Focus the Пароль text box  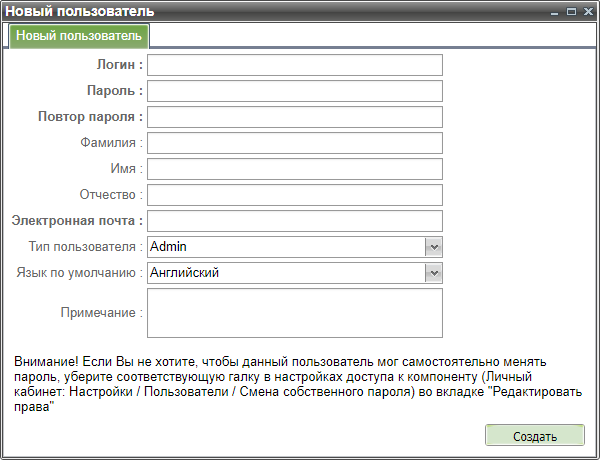(x=294, y=91)
